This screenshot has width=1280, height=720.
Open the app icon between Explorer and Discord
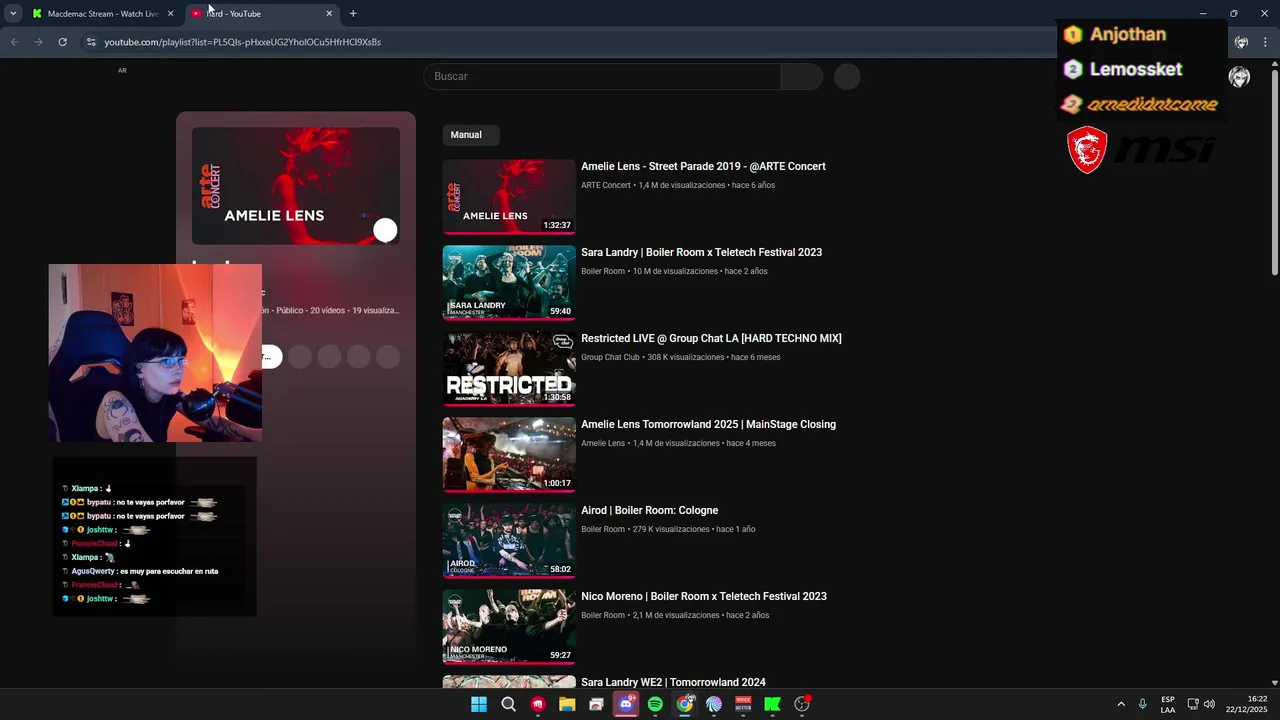click(597, 704)
